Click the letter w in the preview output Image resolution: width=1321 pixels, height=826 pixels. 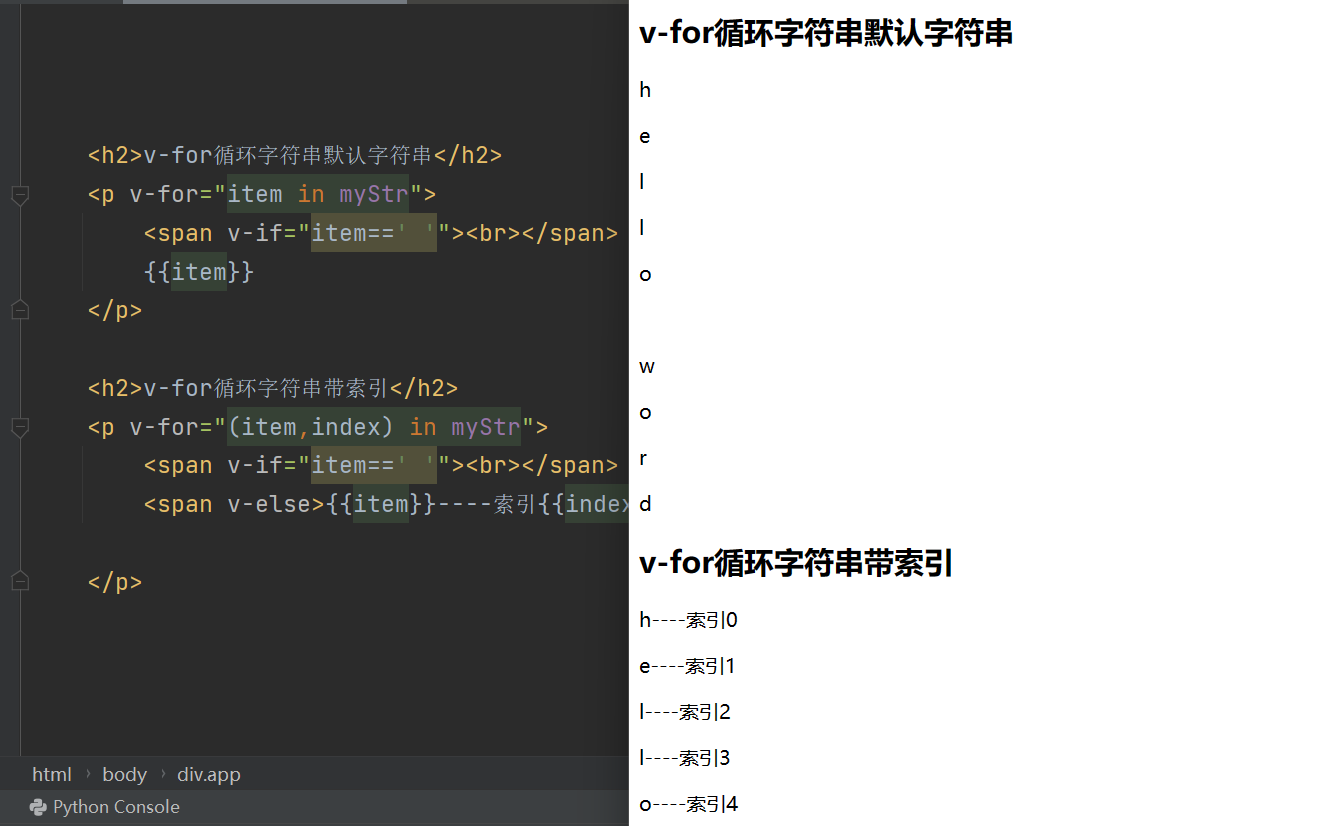pyautogui.click(x=647, y=366)
